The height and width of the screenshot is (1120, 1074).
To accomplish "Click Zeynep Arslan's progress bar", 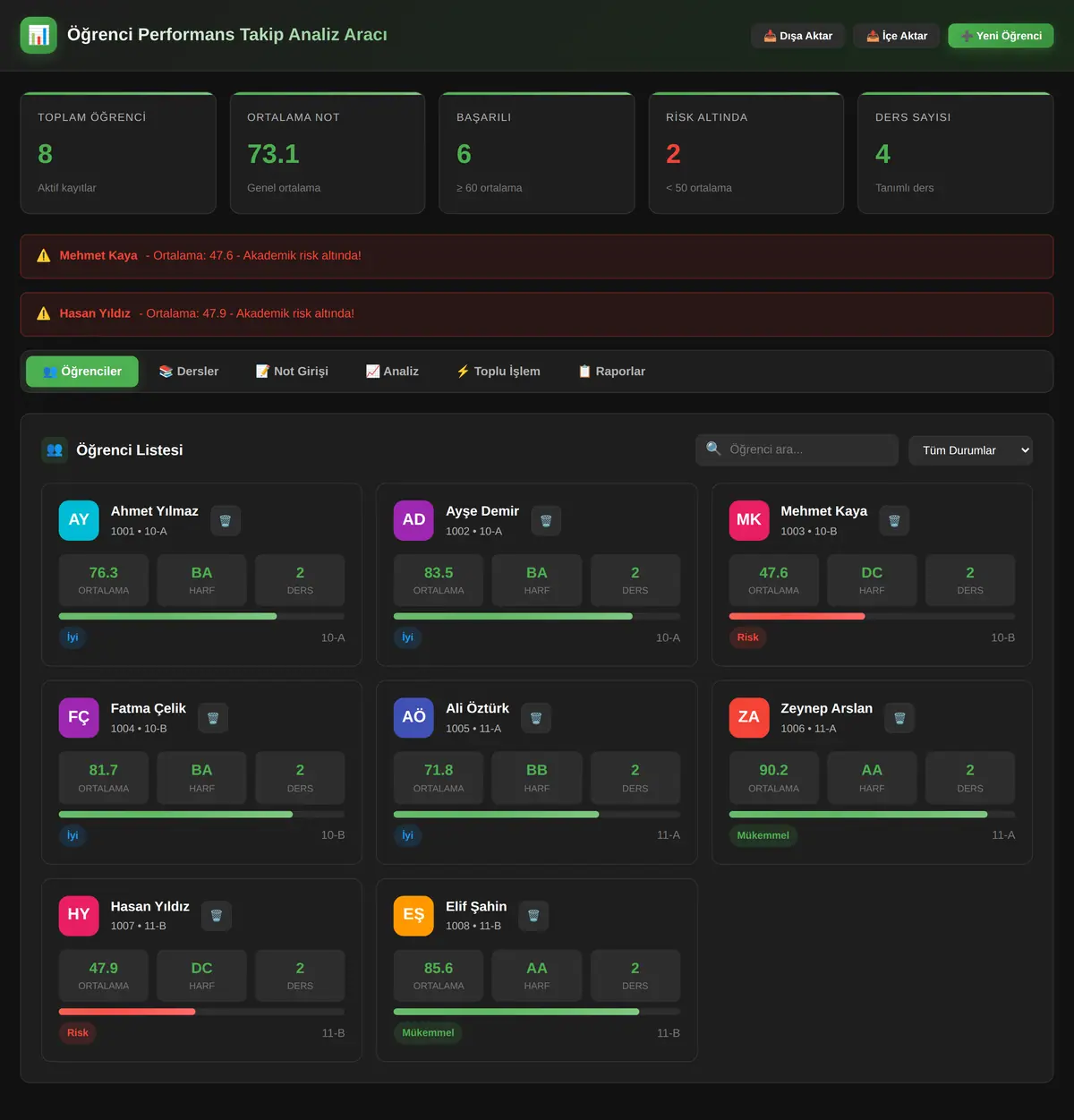I will [x=872, y=815].
